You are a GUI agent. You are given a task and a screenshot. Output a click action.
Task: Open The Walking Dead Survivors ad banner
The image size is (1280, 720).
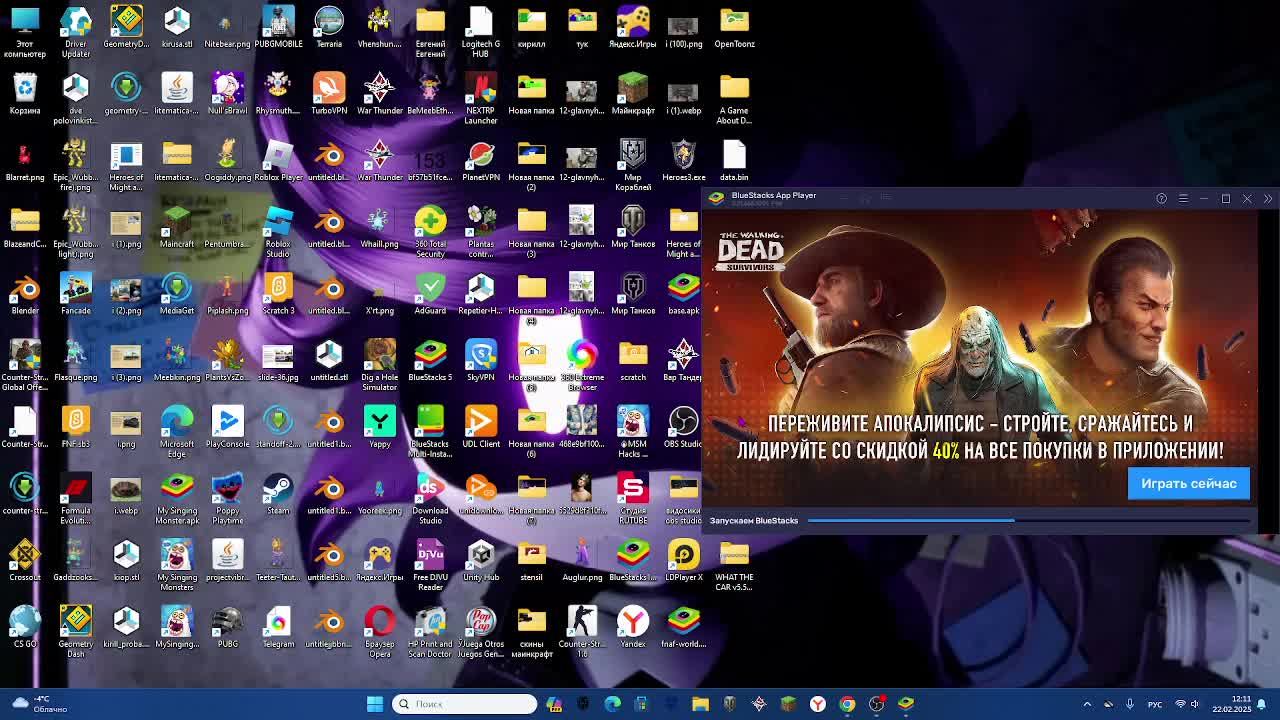click(x=980, y=360)
